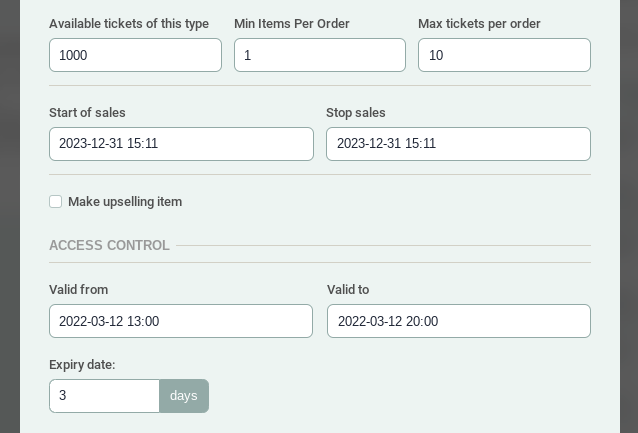
Task: Enable the Make upselling item checkbox
Action: coord(56,202)
